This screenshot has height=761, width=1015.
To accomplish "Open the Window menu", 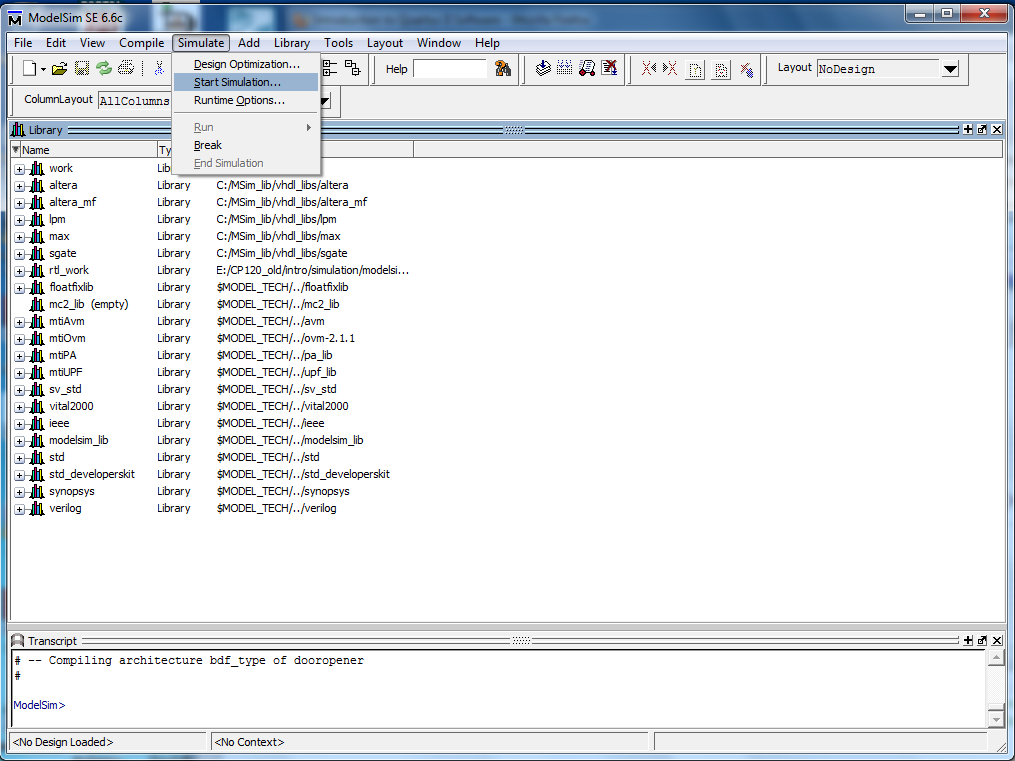I will coord(438,43).
